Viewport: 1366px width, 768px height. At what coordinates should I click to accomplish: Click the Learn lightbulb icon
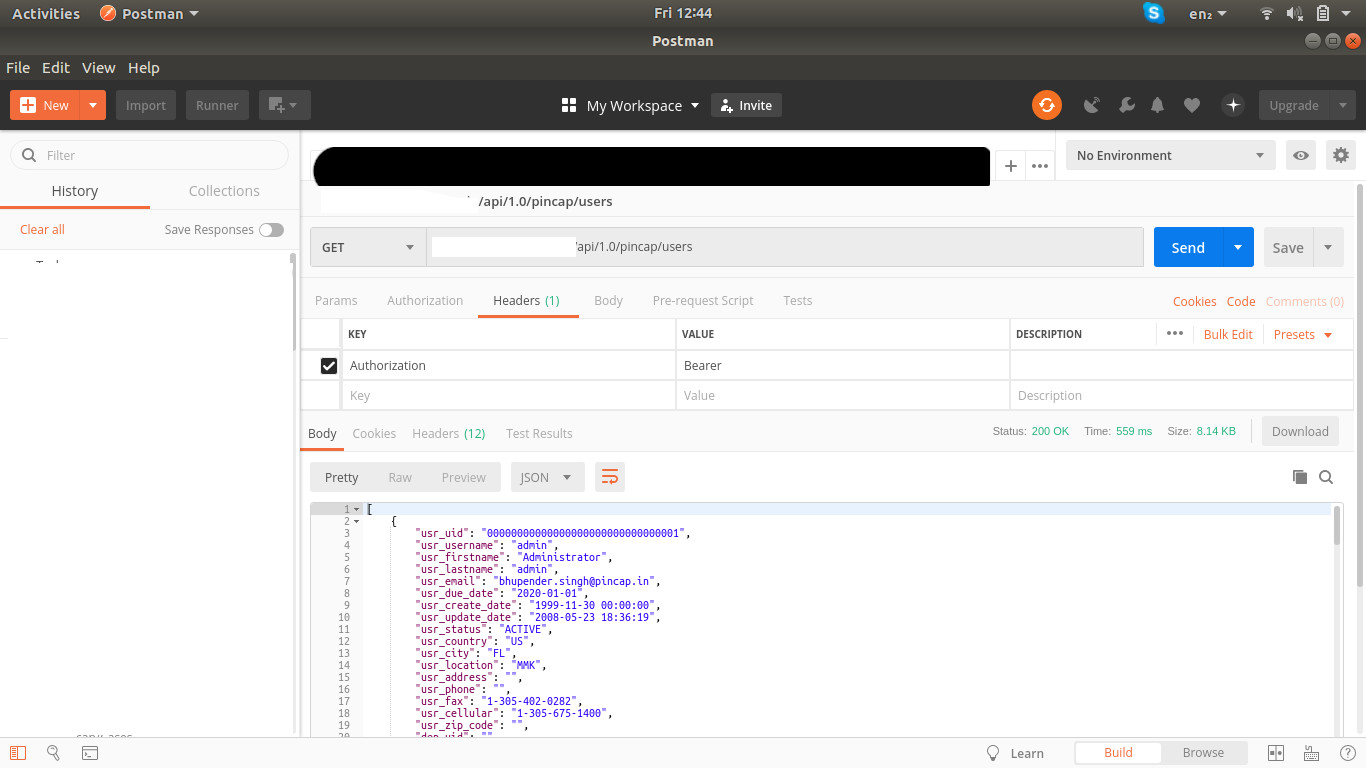coord(993,753)
